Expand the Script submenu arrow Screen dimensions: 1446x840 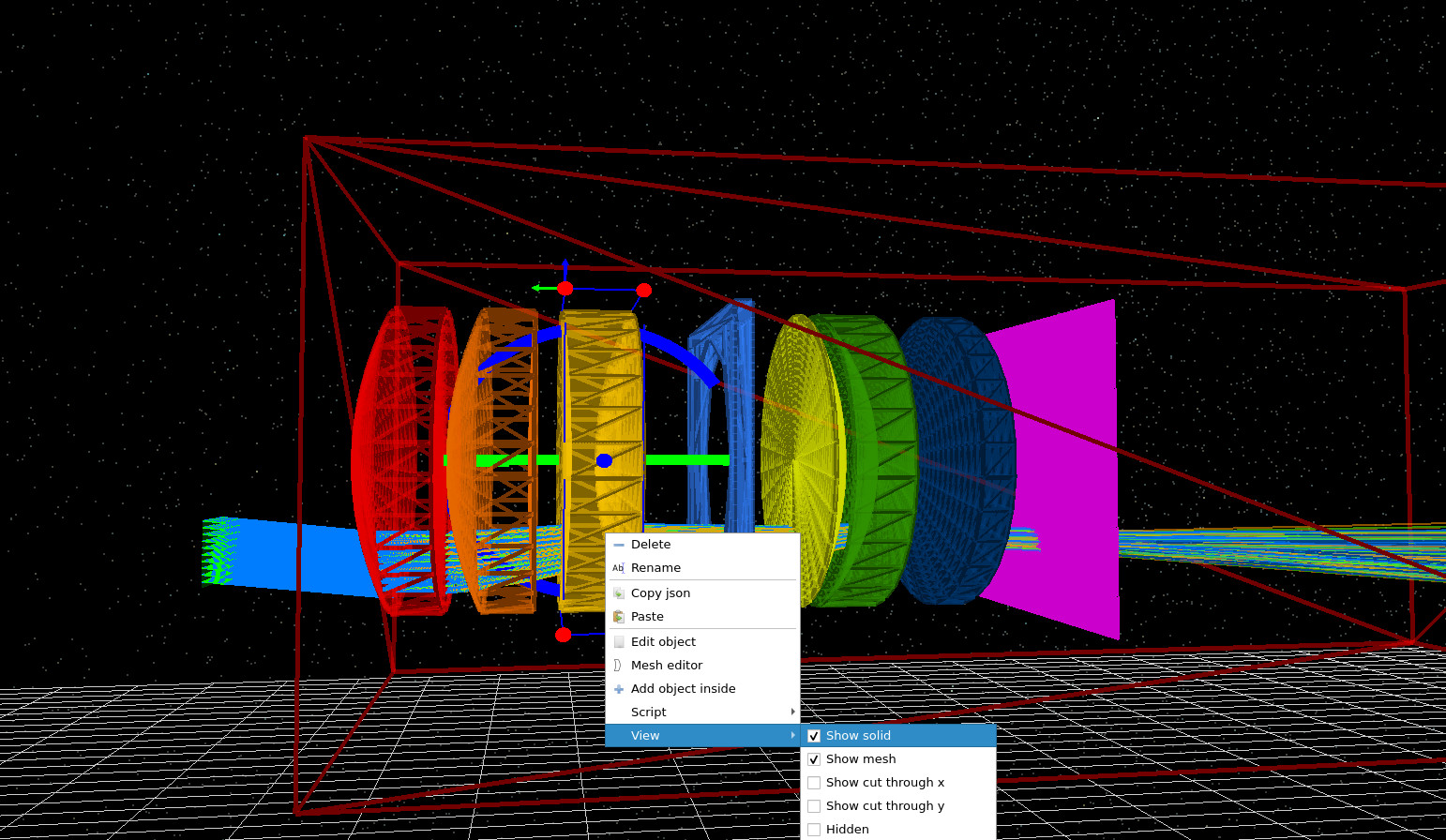[x=792, y=712]
